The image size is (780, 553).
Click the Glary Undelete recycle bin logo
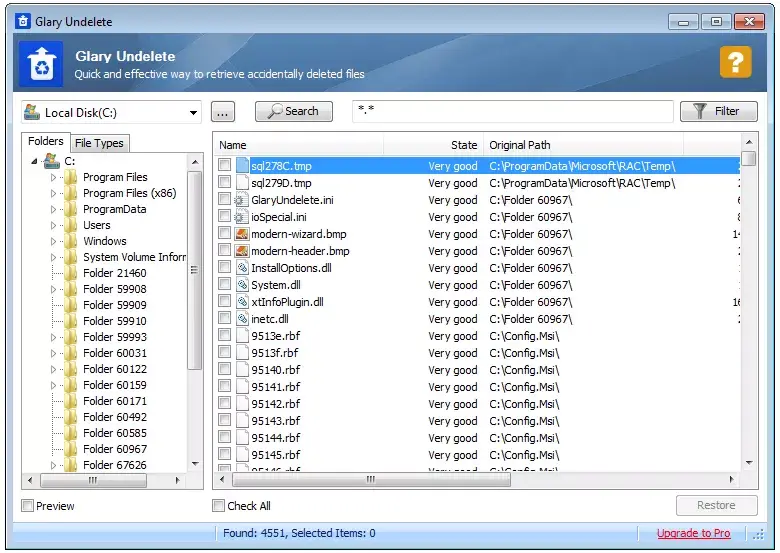tap(41, 64)
